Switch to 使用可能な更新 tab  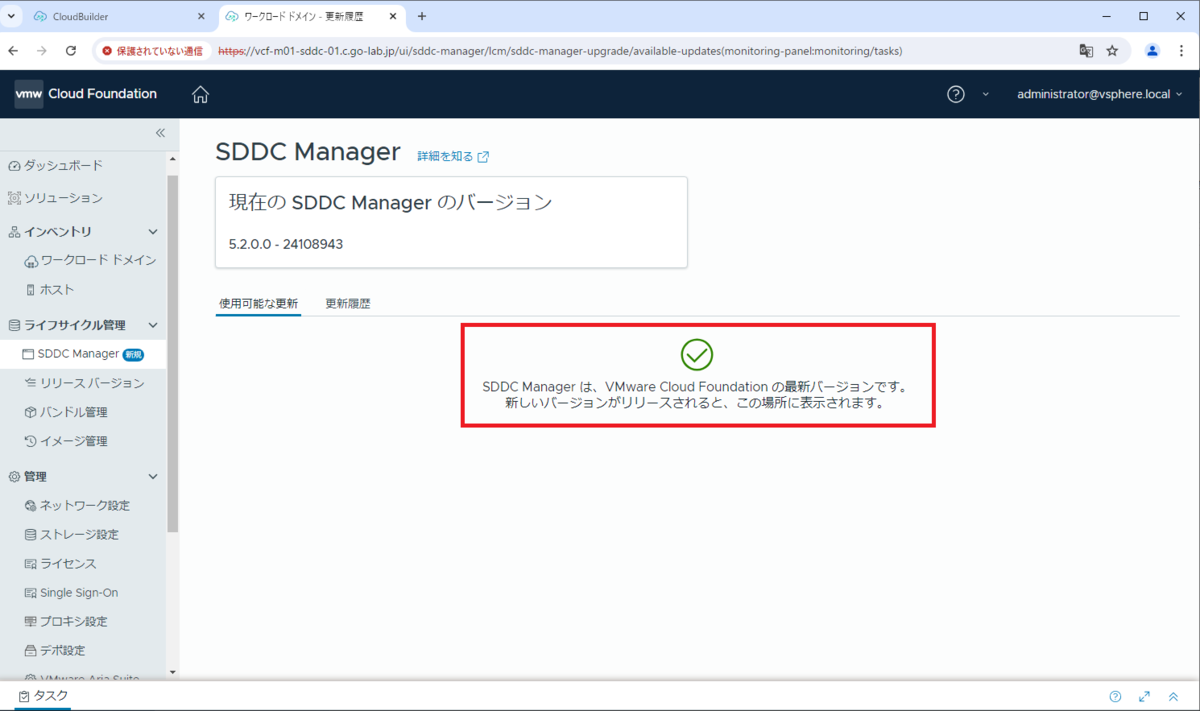click(258, 303)
